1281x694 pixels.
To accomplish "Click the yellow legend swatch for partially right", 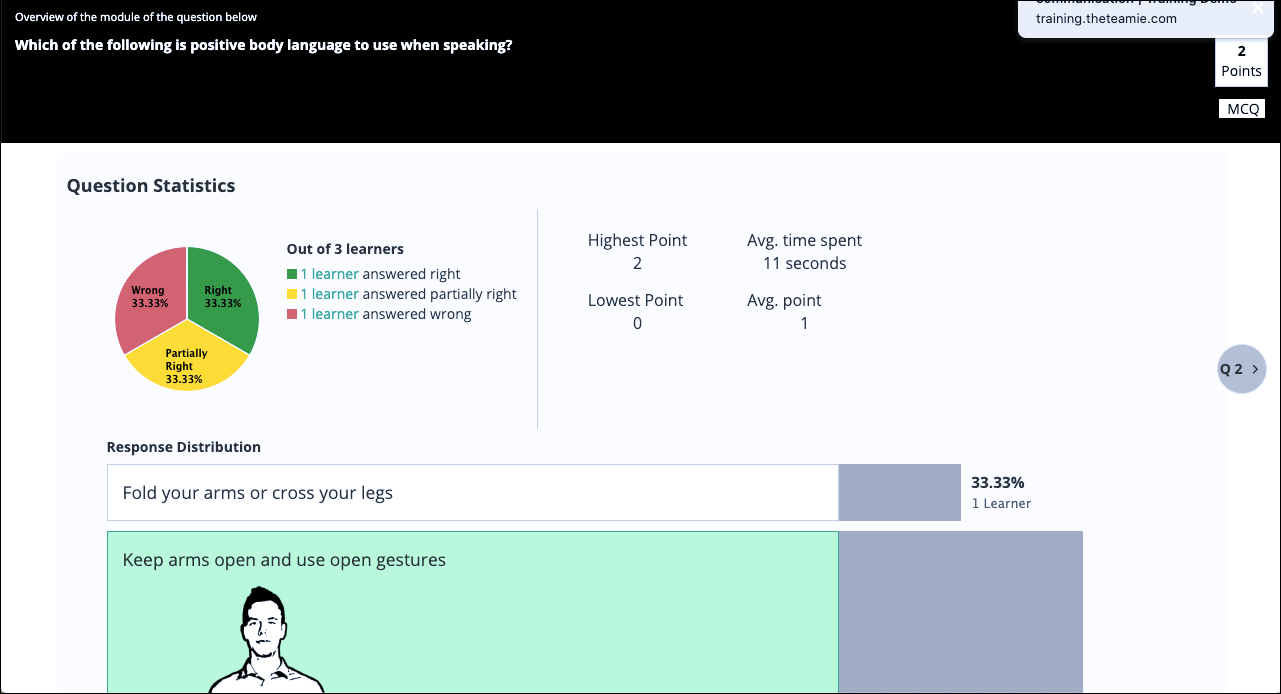I will coord(292,294).
